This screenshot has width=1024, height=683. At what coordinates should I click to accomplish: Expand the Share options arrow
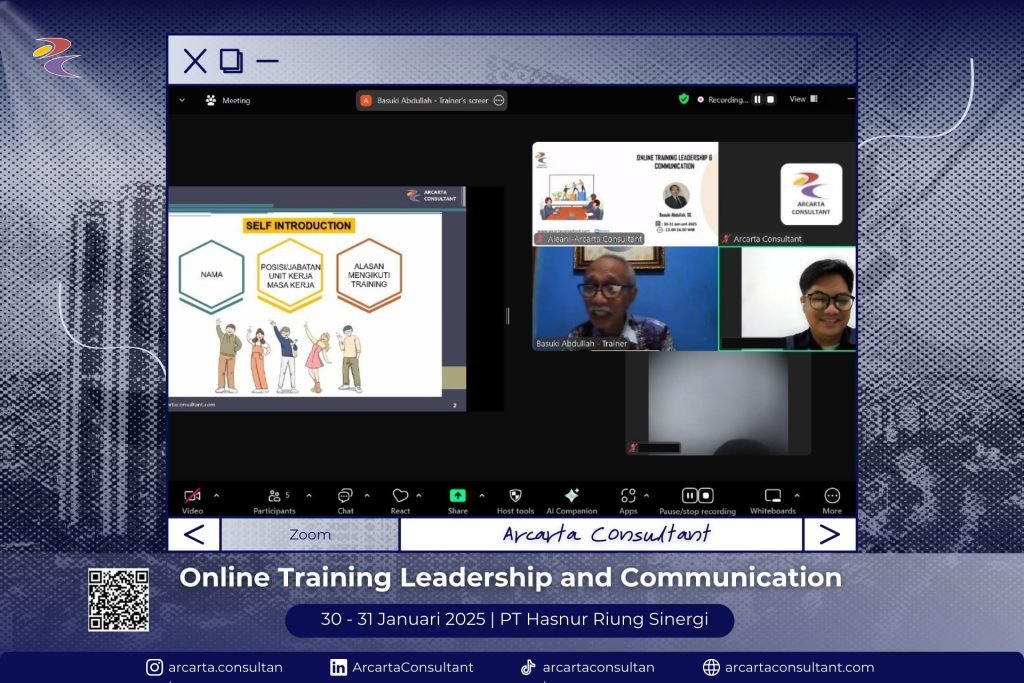pos(482,495)
